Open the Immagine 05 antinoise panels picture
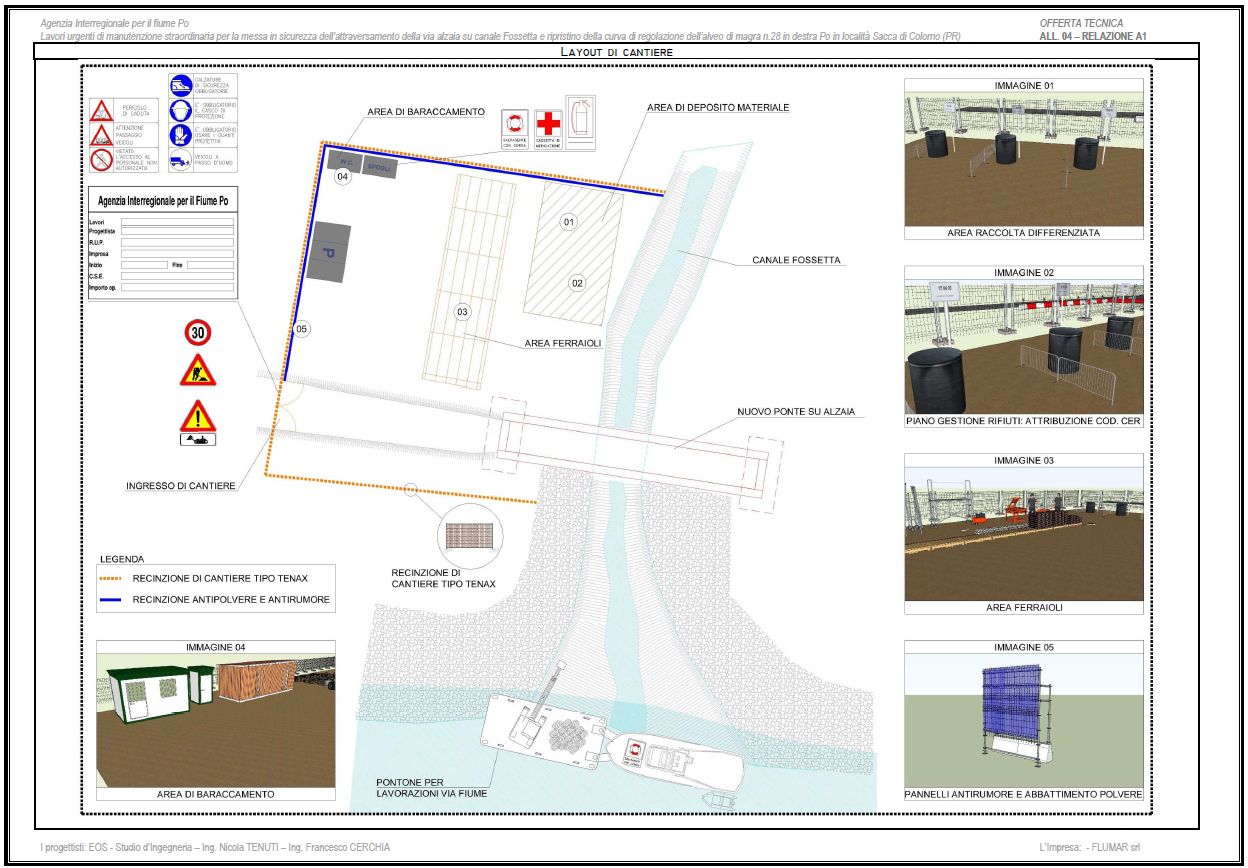 pos(1024,721)
